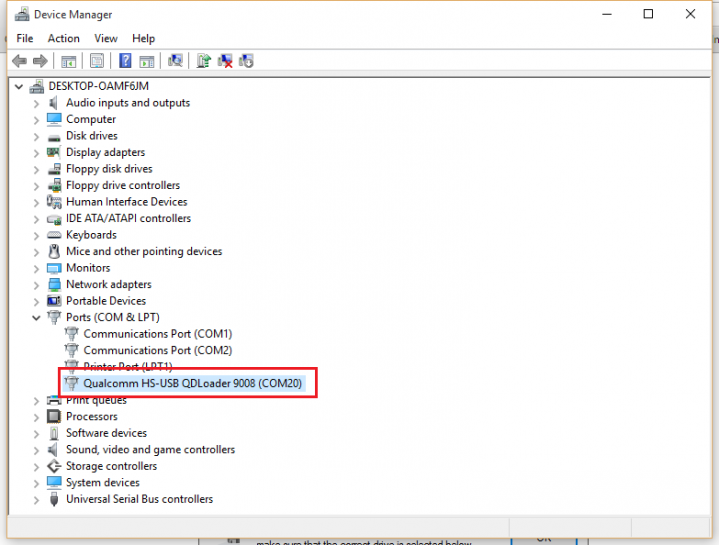Collapse the DESKTOP-OAMF6JM root node
Image resolution: width=719 pixels, height=545 pixels.
22,87
